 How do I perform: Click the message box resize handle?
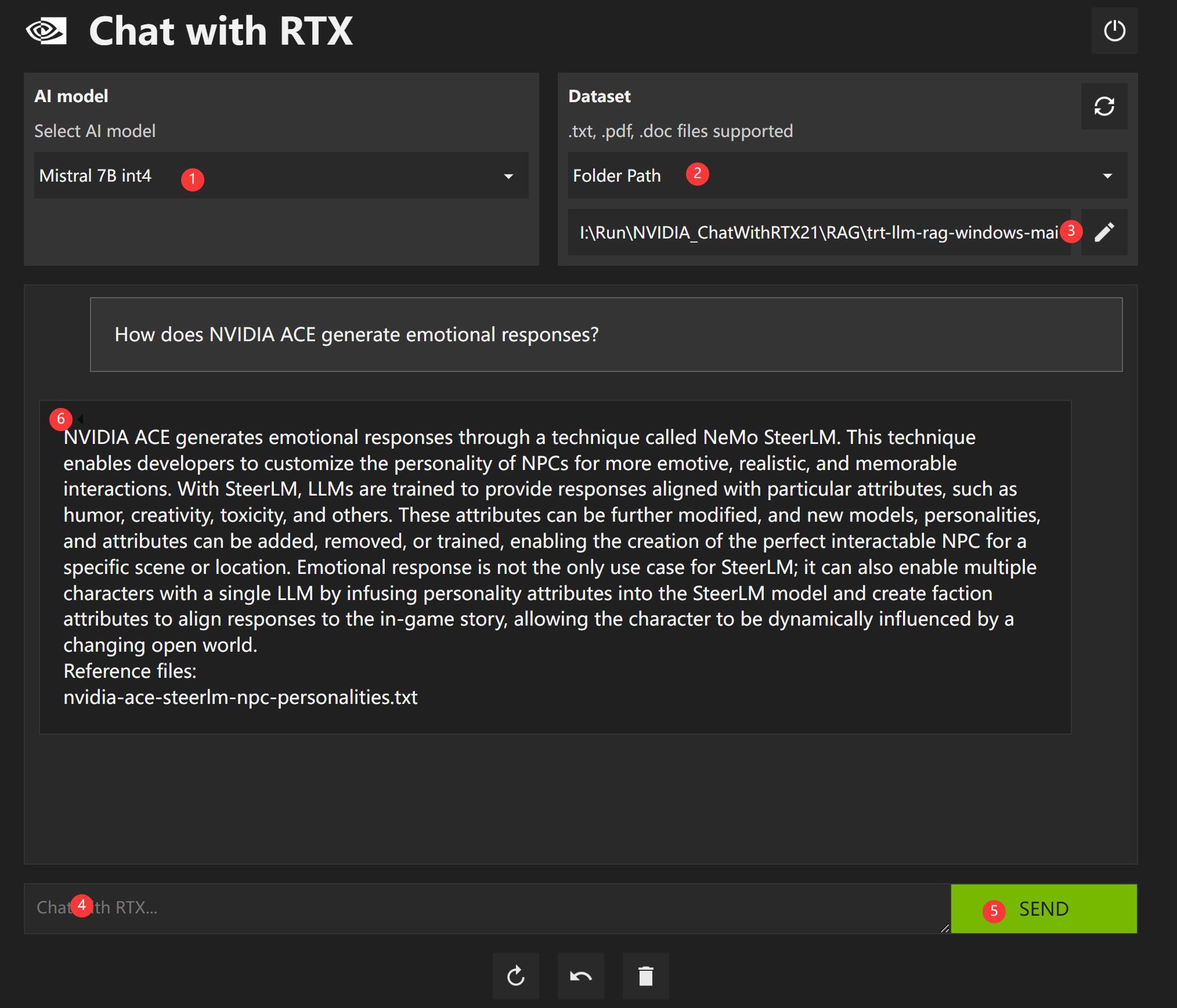coord(944,928)
